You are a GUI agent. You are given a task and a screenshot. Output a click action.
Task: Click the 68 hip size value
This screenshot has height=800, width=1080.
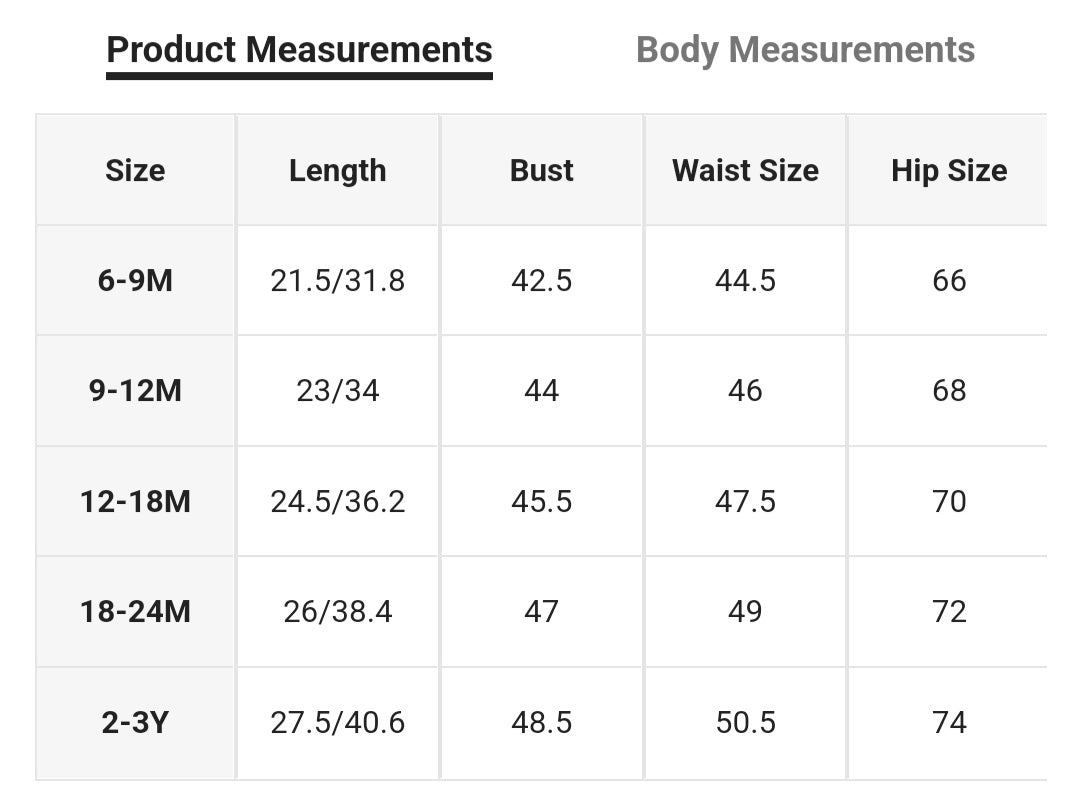click(948, 391)
